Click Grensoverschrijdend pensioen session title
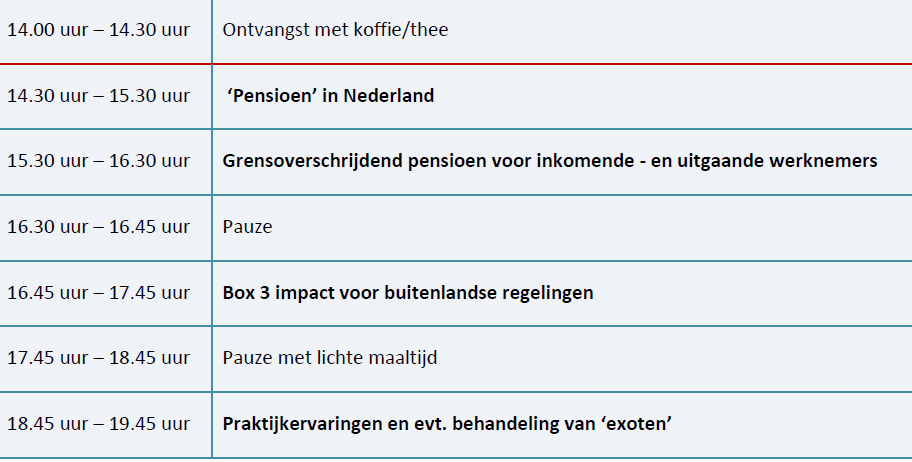The height and width of the screenshot is (462, 912). point(549,161)
